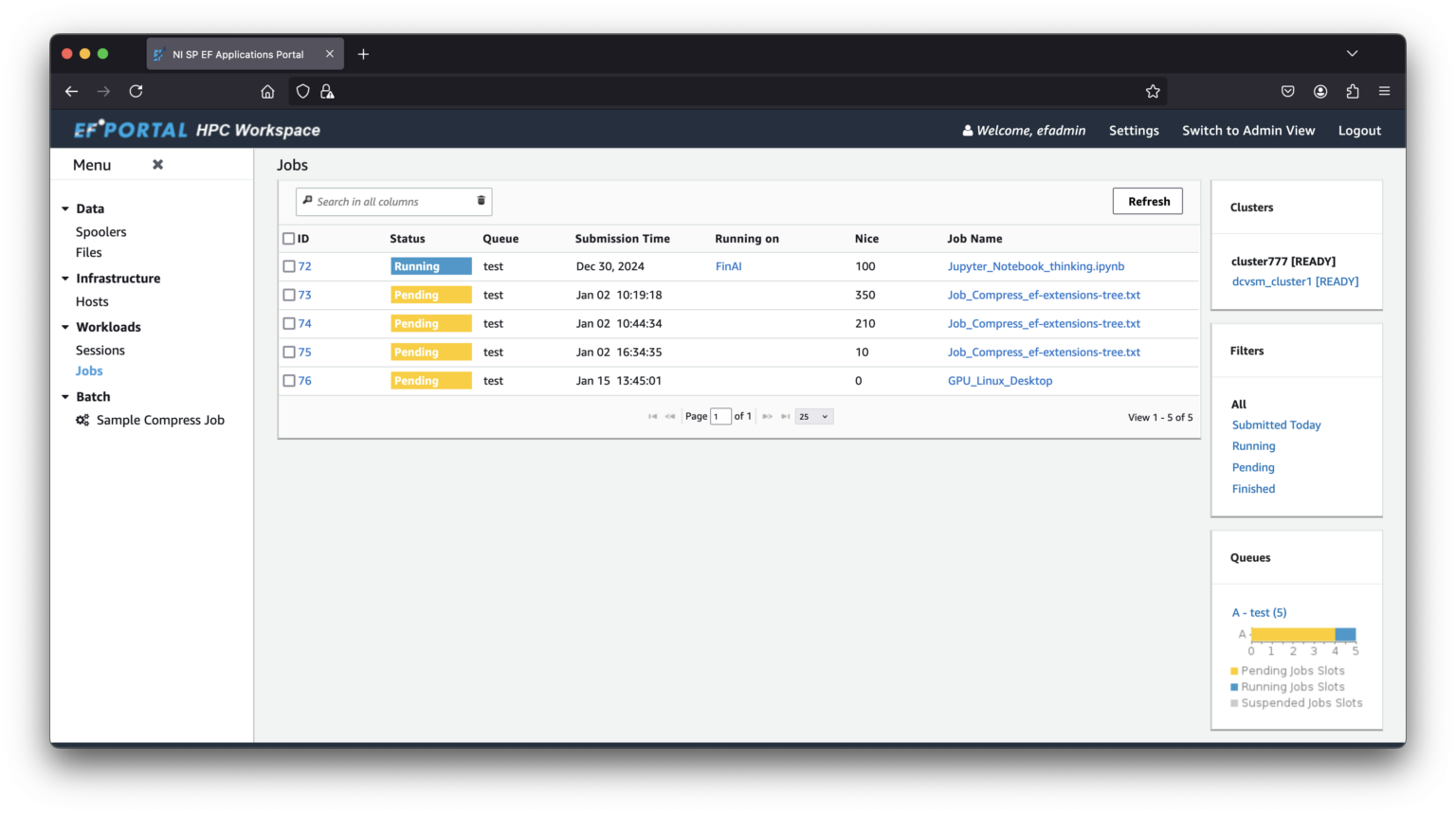Click the magnifying glass search icon
This screenshot has height=814, width=1456.
pyautogui.click(x=307, y=201)
